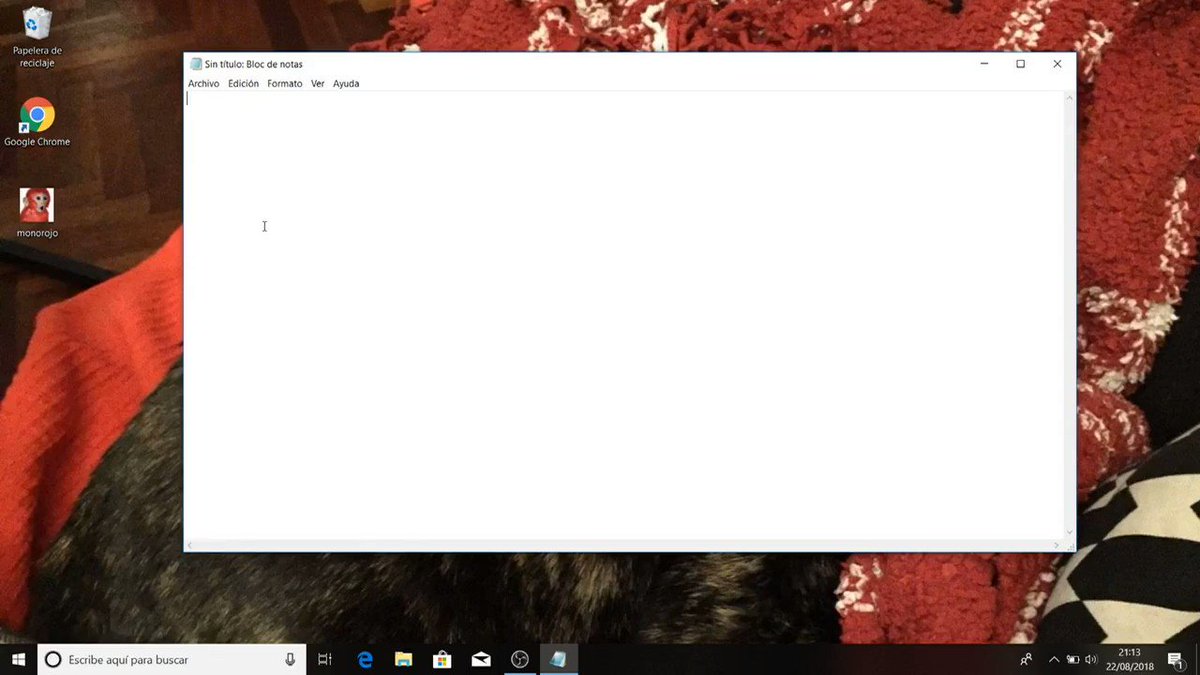The image size is (1200, 675).
Task: Open the Windows Start menu
Action: coord(18,659)
